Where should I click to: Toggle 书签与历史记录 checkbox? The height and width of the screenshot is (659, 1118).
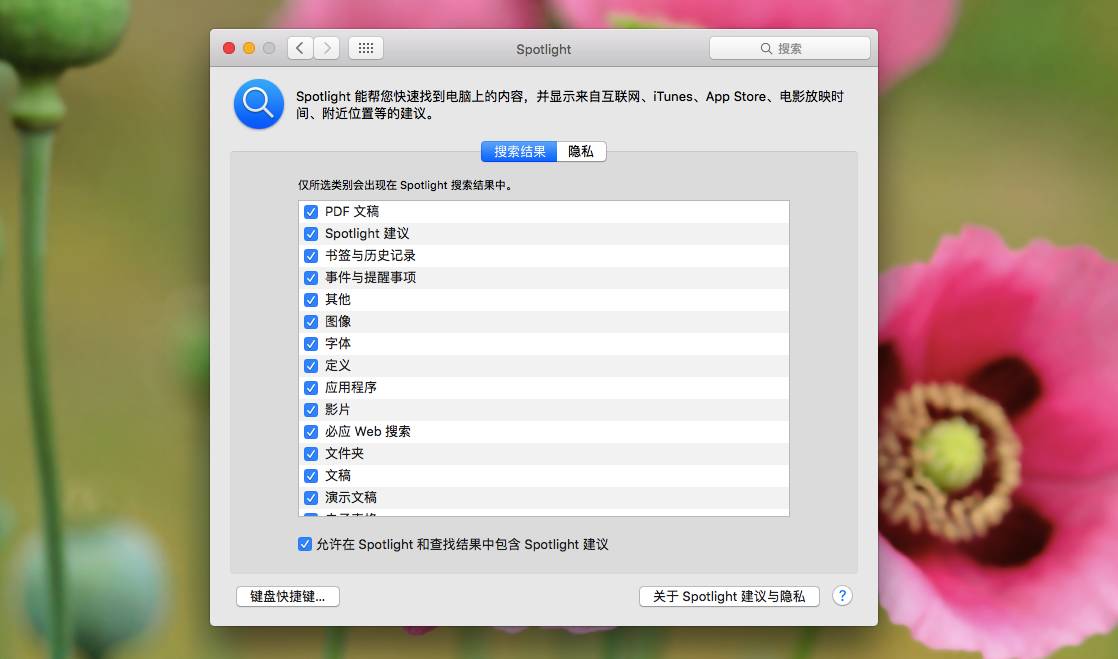point(311,256)
